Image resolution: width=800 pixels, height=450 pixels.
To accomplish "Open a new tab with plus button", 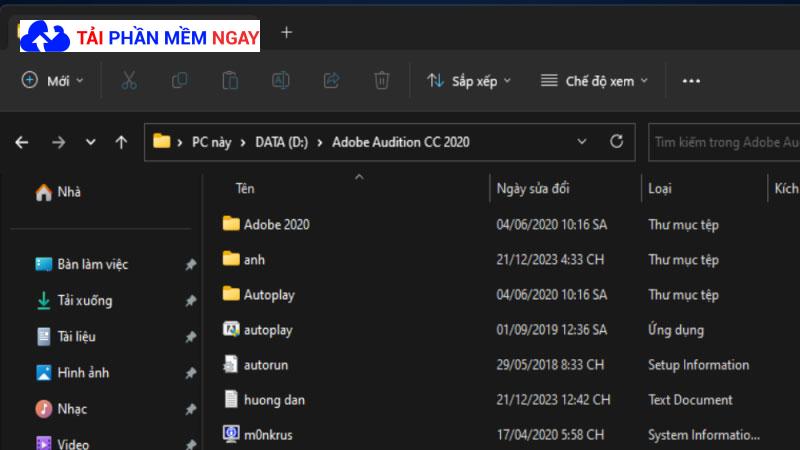I will tap(287, 33).
